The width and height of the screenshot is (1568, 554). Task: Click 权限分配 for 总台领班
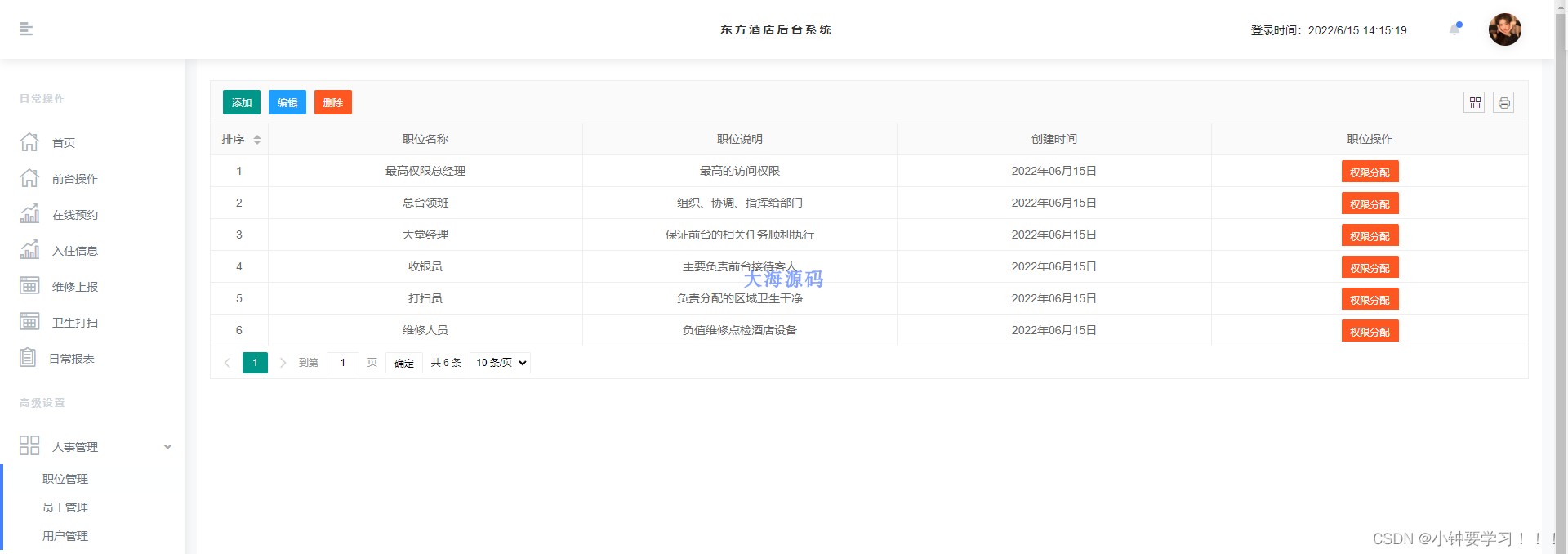point(1370,203)
